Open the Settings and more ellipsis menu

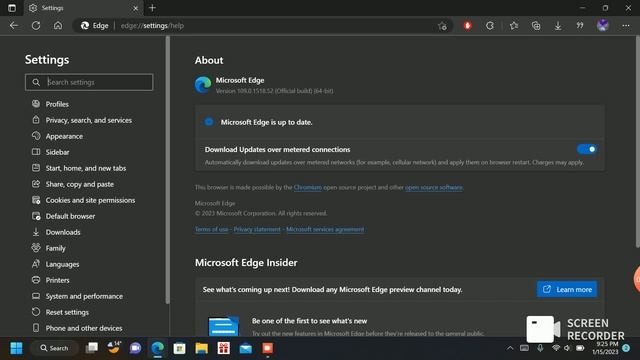[626, 26]
